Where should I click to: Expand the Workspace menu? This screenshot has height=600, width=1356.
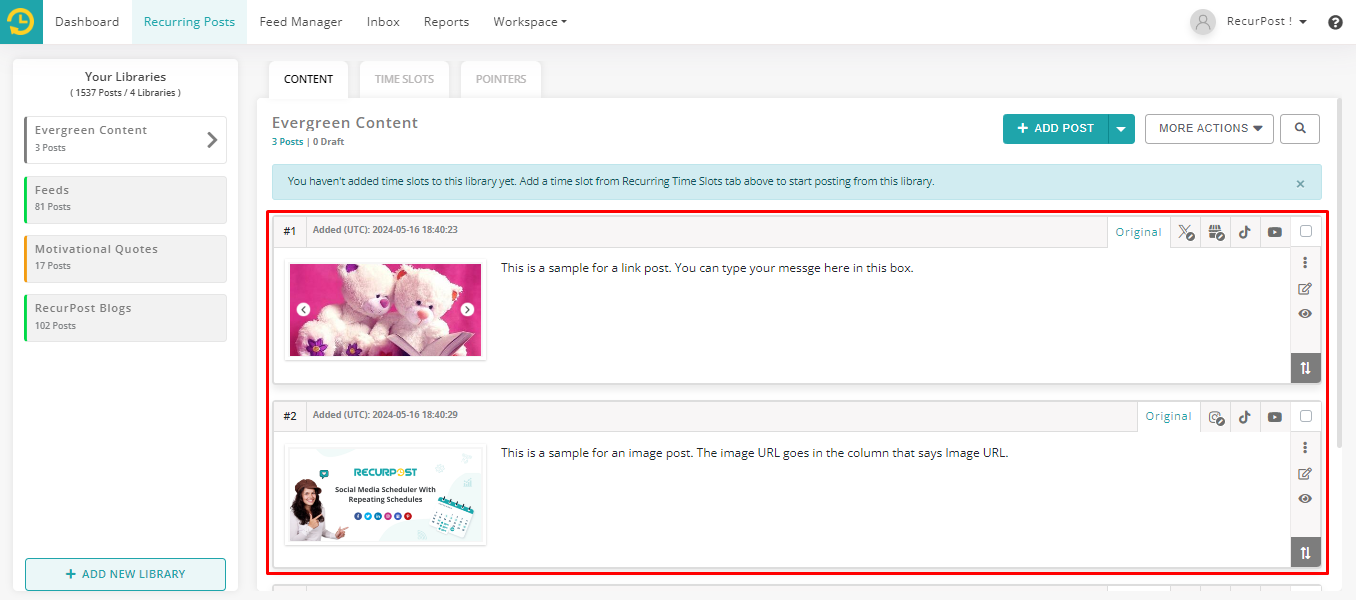[x=529, y=22]
